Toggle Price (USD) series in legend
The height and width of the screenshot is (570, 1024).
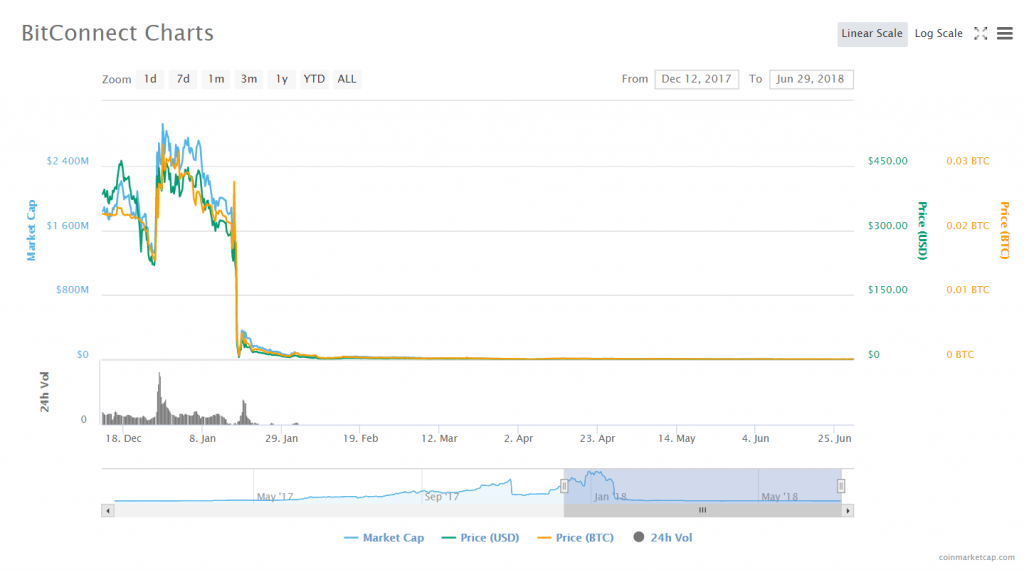480,538
